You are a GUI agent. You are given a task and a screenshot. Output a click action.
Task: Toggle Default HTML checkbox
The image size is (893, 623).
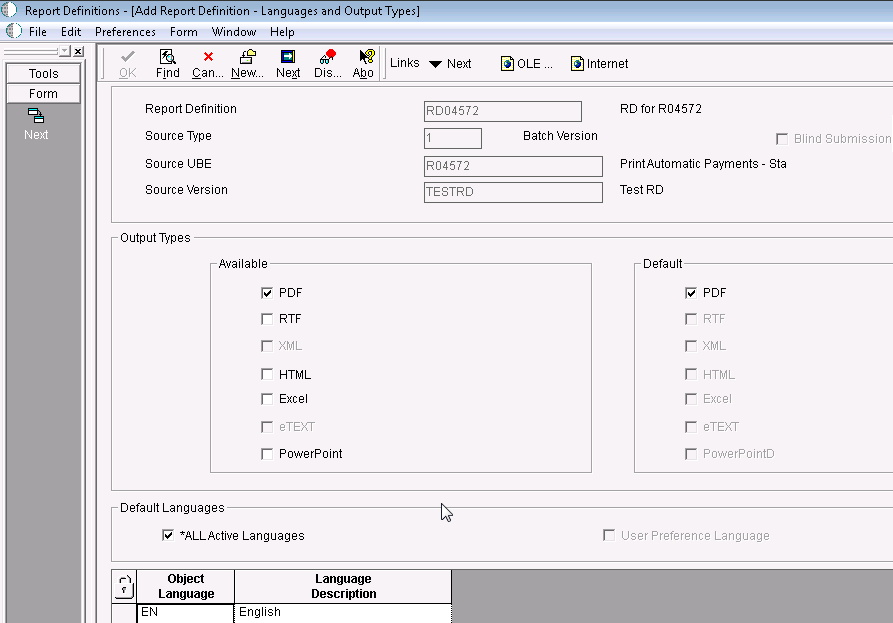click(691, 374)
